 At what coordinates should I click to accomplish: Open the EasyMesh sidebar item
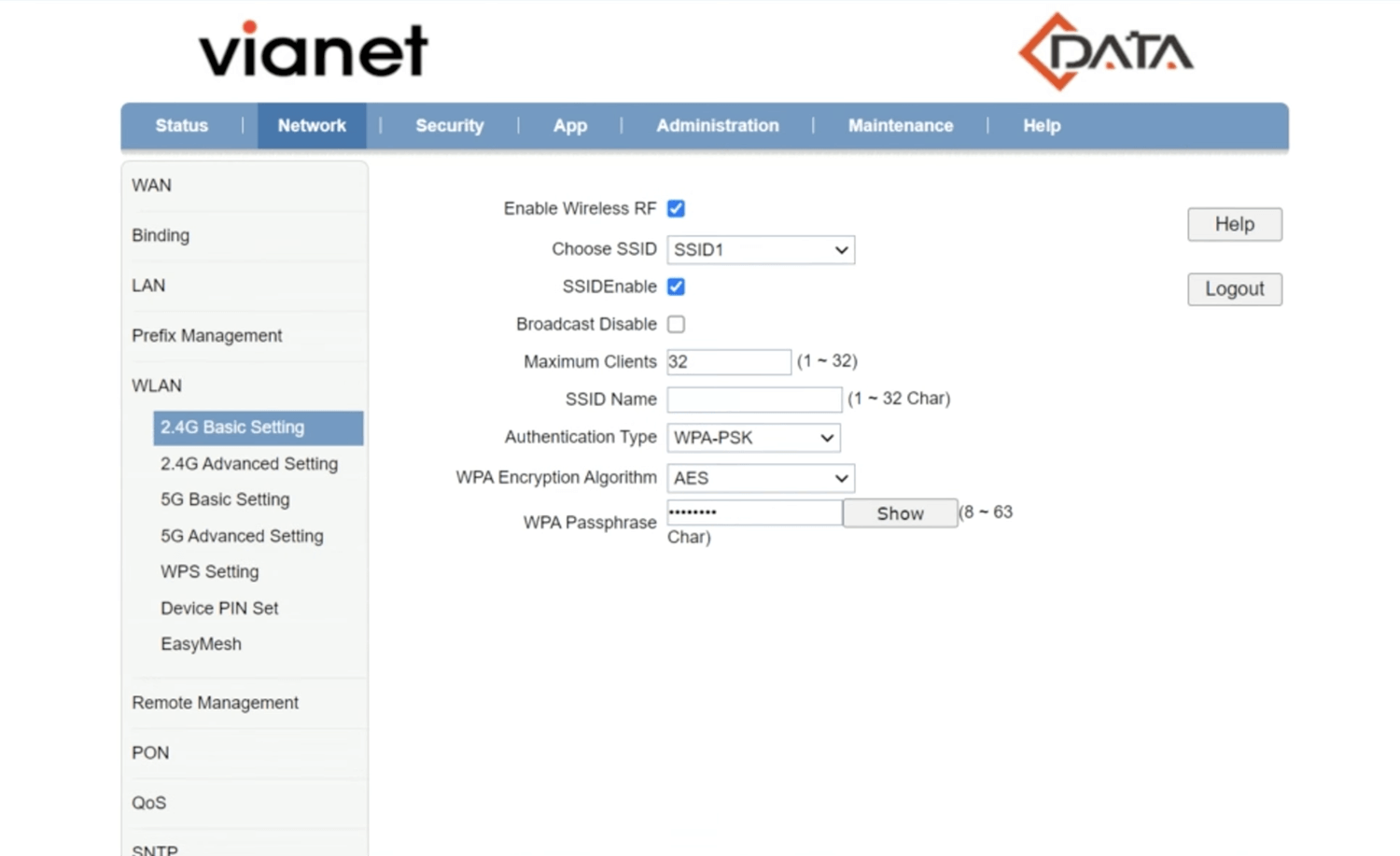click(x=201, y=644)
